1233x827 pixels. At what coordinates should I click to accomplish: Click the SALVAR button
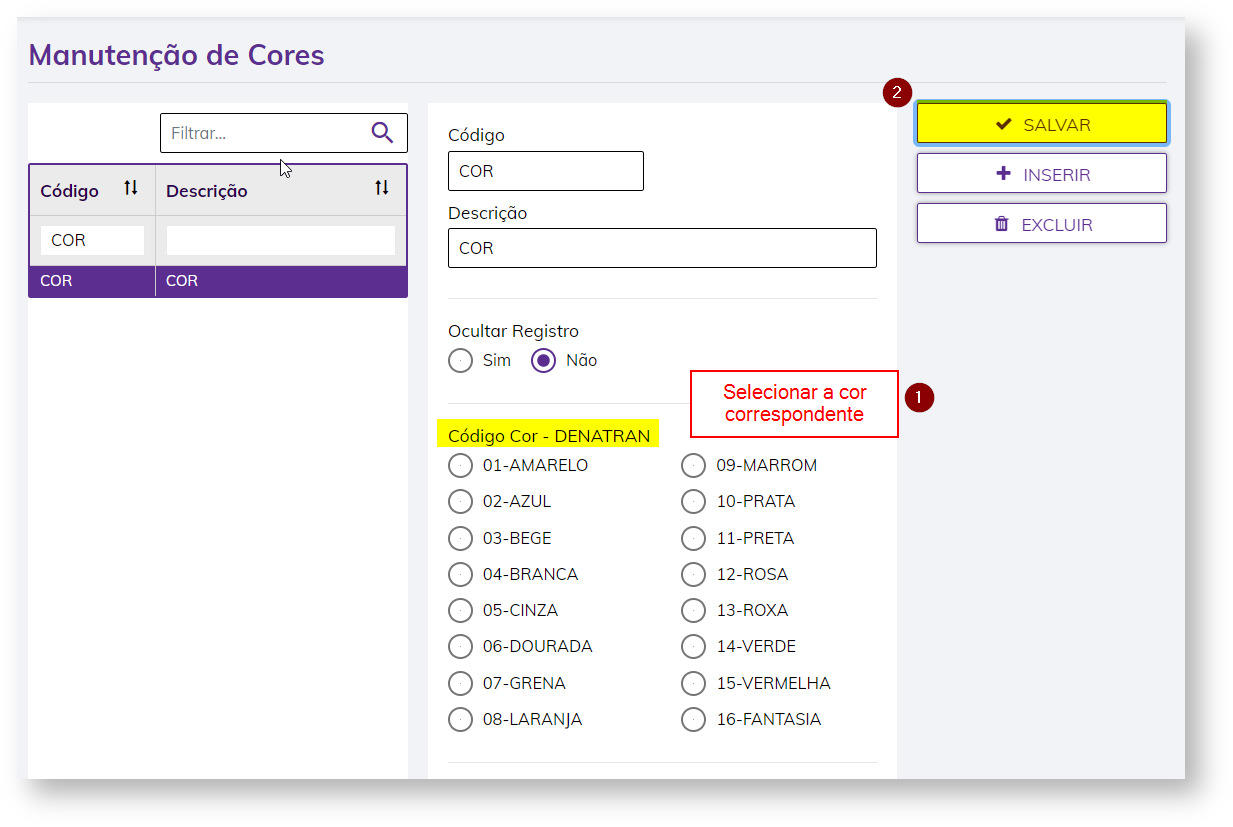tap(1041, 124)
